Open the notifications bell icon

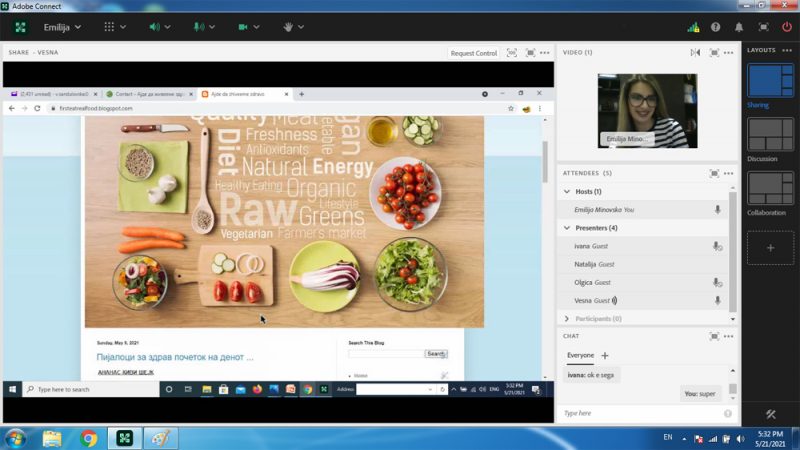739,27
